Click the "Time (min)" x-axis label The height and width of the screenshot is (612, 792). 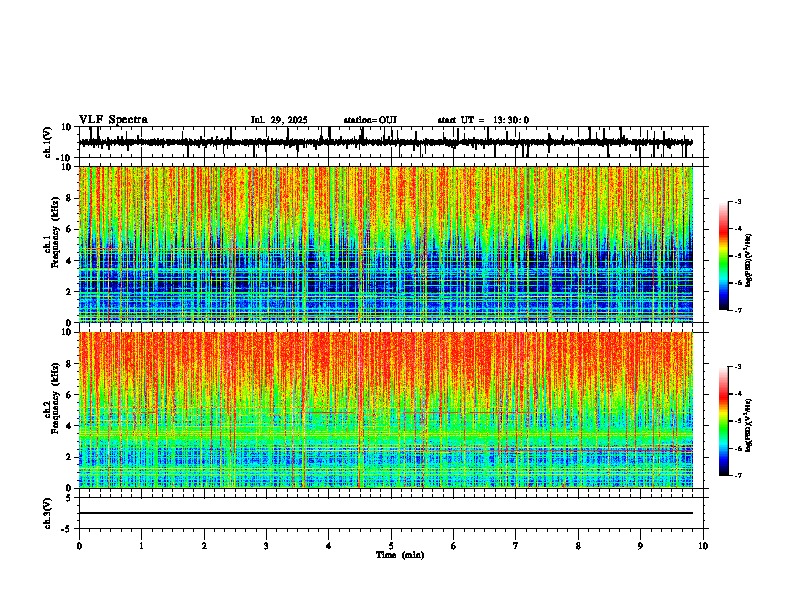coord(400,555)
